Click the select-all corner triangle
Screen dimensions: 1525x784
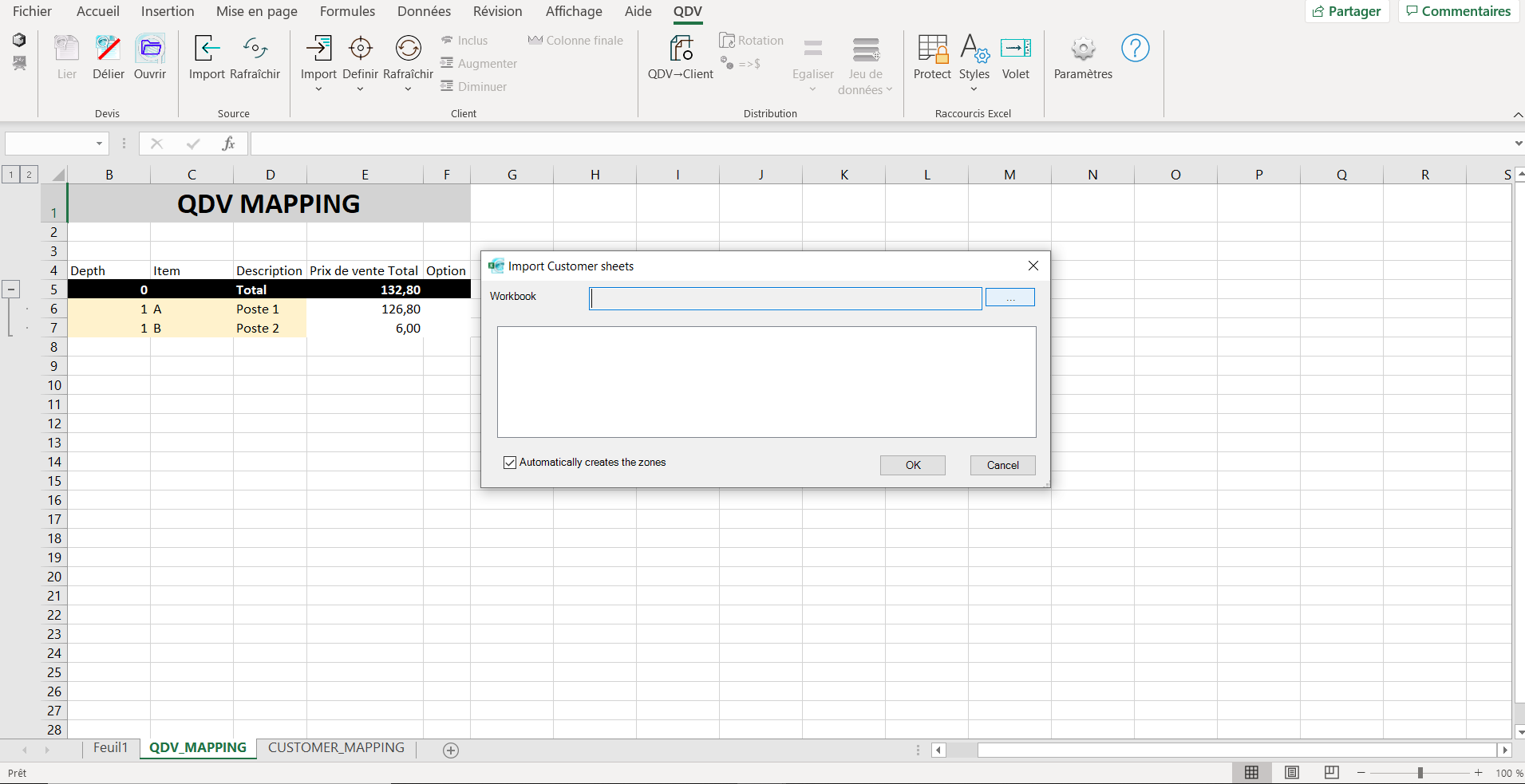pos(57,175)
